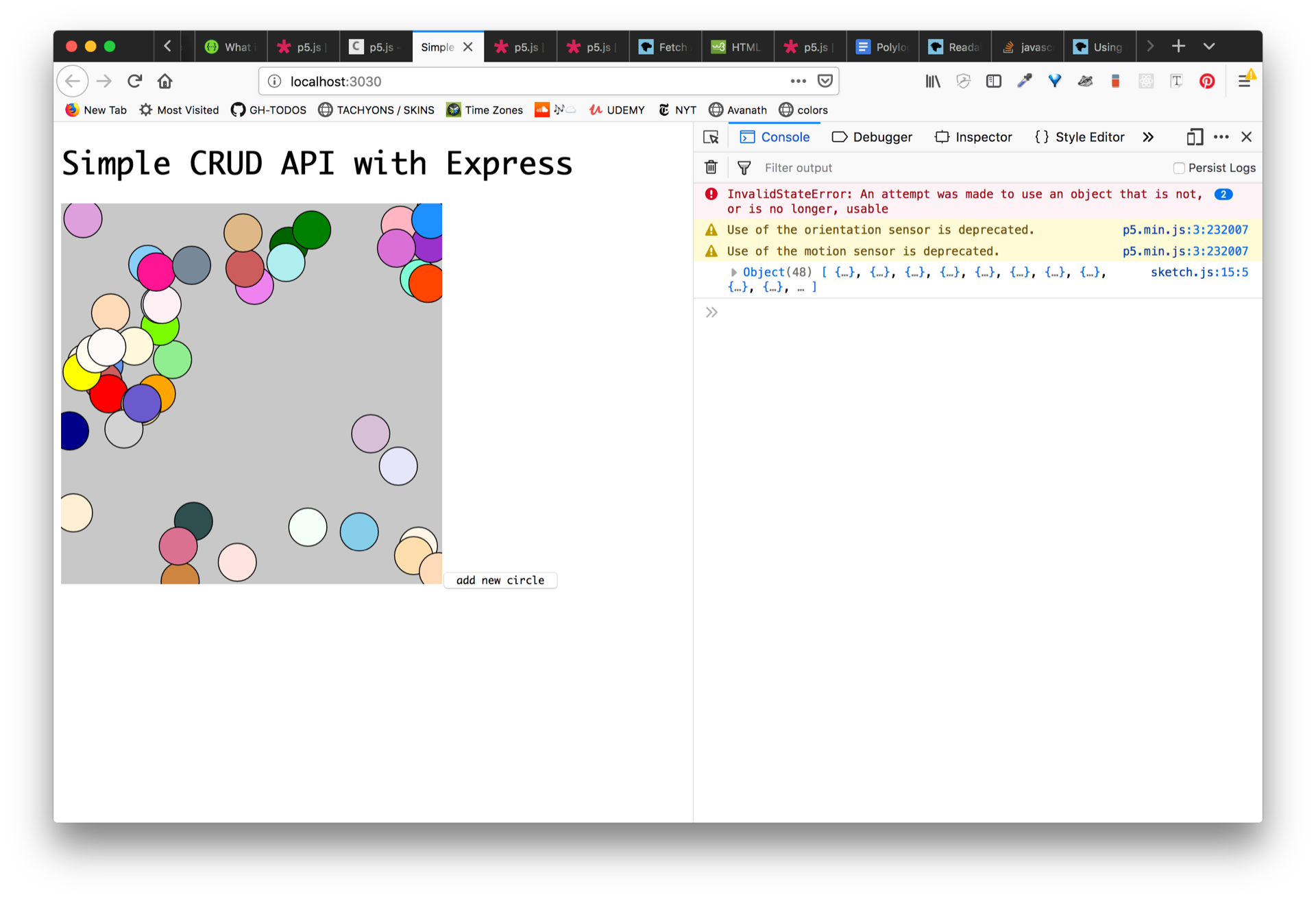Viewport: 1316px width, 899px height.
Task: Toggle responsive design mode icon
Action: click(1195, 137)
